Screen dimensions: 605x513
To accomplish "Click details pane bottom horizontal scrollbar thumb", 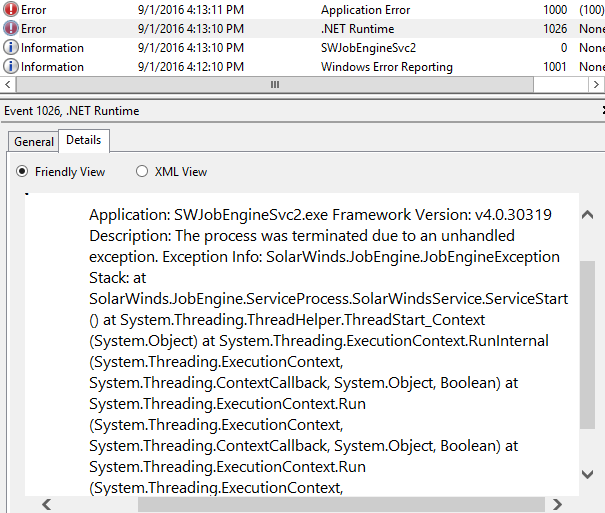I will tap(341, 504).
